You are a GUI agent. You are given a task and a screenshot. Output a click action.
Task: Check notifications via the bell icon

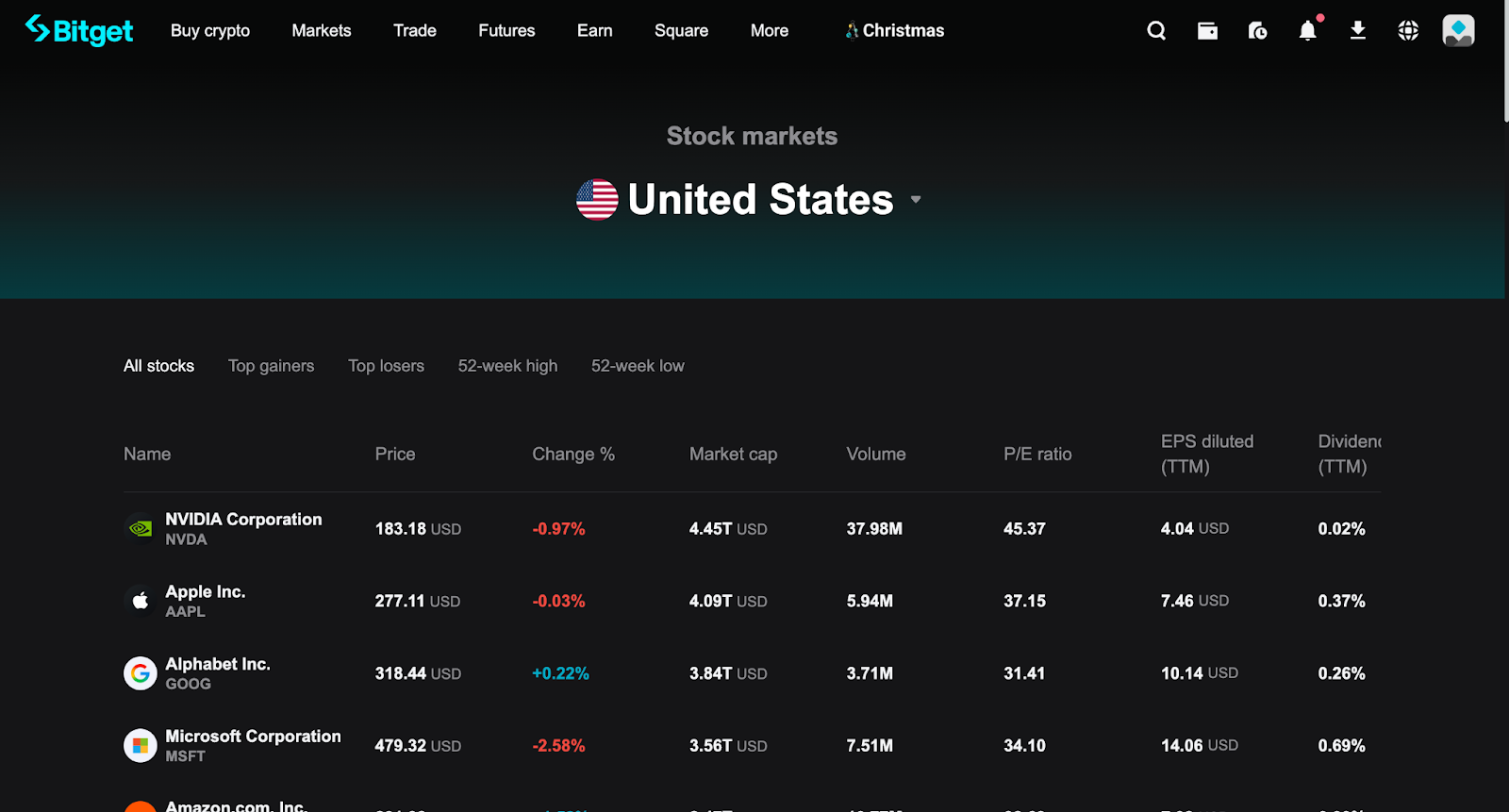(1307, 30)
